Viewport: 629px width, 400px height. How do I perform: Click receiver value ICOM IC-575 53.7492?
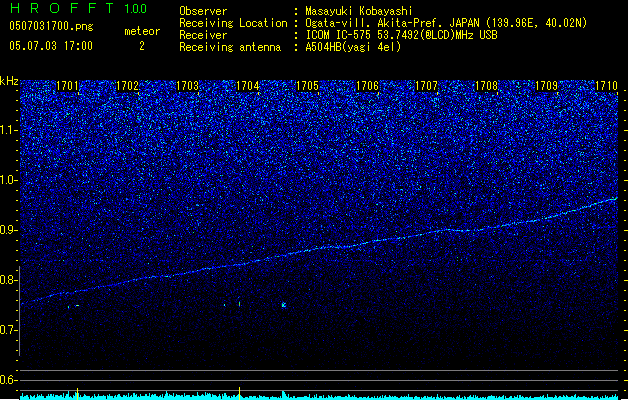click(x=401, y=35)
